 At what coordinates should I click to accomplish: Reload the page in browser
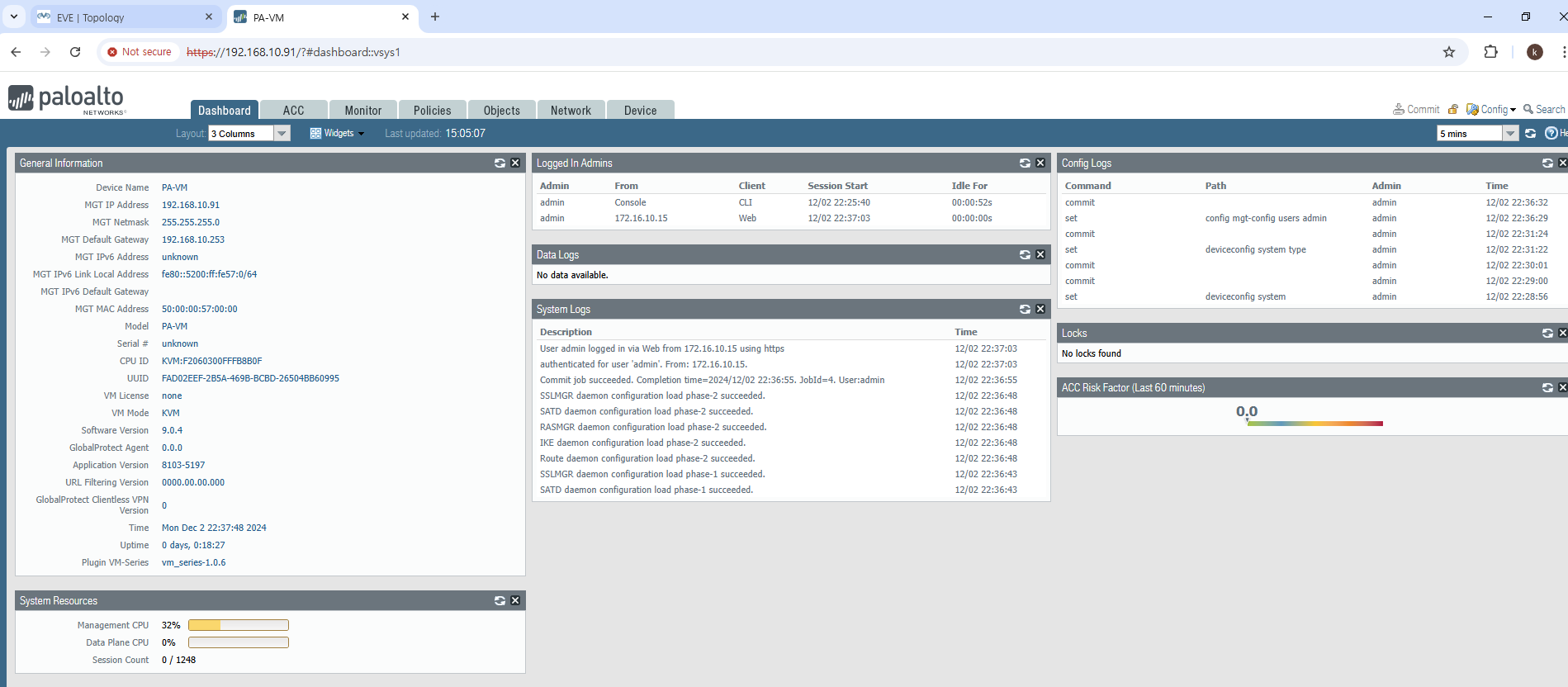pyautogui.click(x=75, y=52)
